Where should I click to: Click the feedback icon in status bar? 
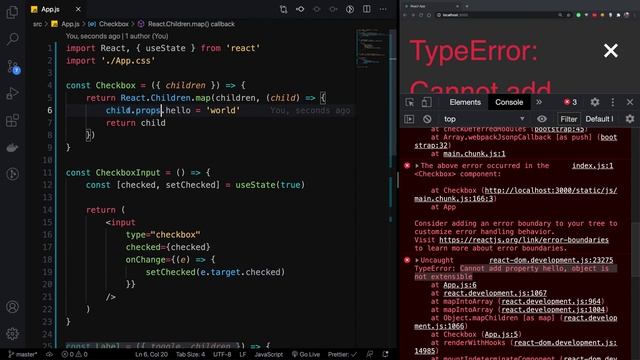pyautogui.click(x=369, y=354)
